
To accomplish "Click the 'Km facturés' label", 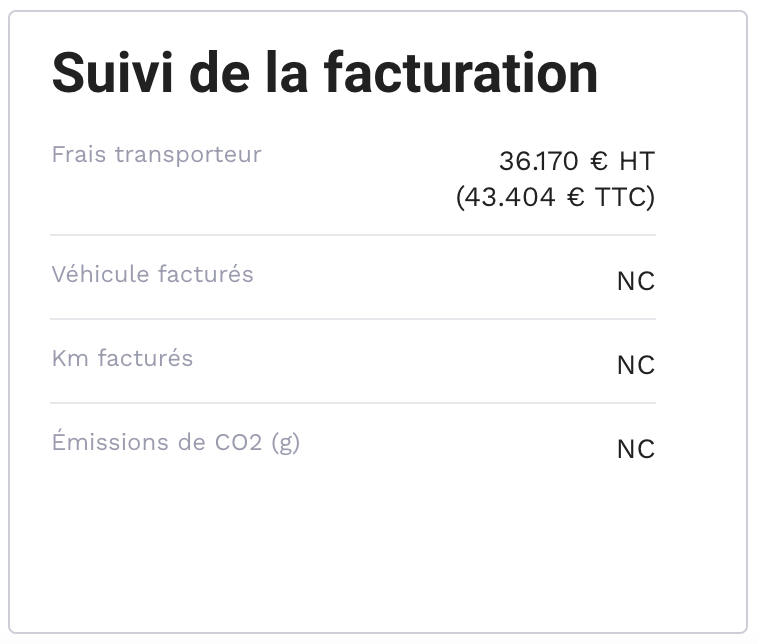I will pyautogui.click(x=122, y=358).
